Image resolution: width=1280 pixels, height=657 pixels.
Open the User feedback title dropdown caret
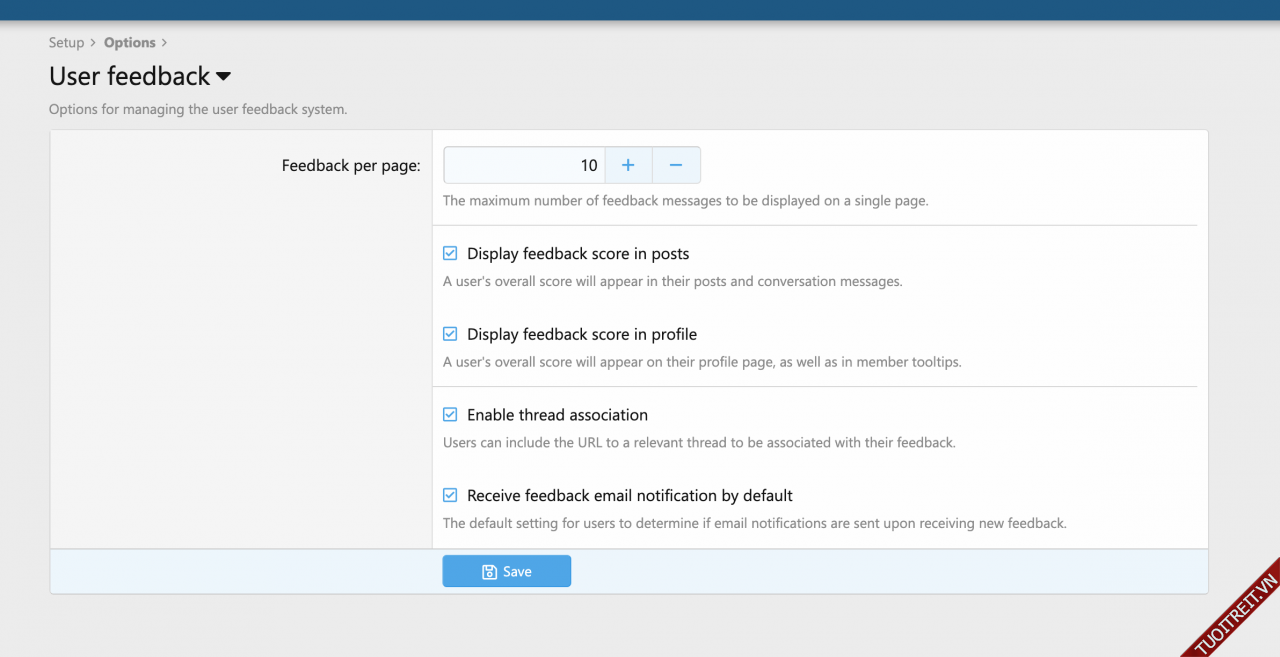click(x=224, y=77)
